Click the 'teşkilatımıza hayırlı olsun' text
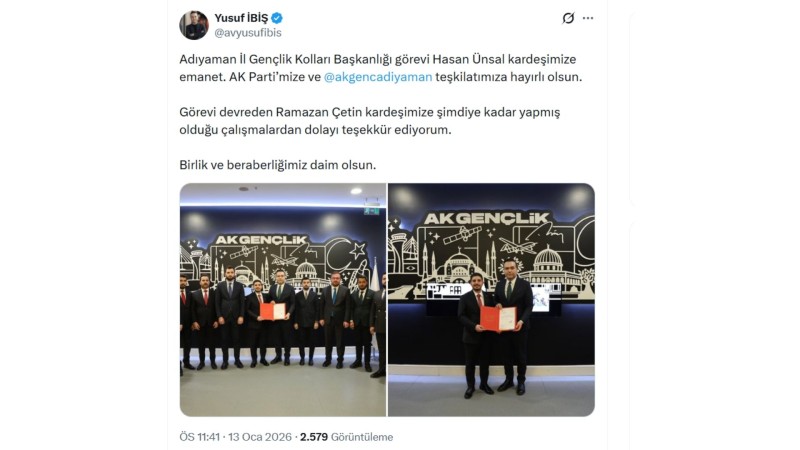Screen dimensions: 800x450 point(508,77)
